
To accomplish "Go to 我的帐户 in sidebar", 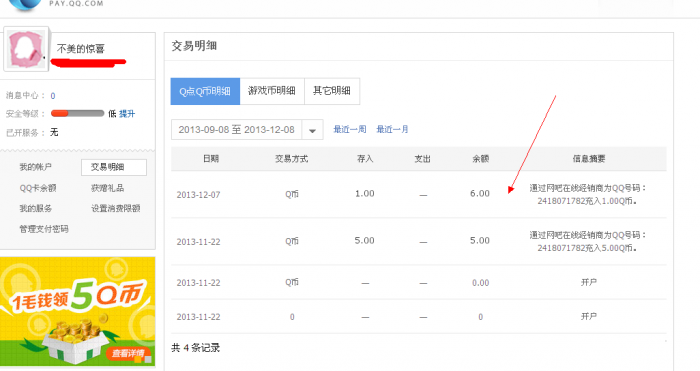I will pos(35,167).
